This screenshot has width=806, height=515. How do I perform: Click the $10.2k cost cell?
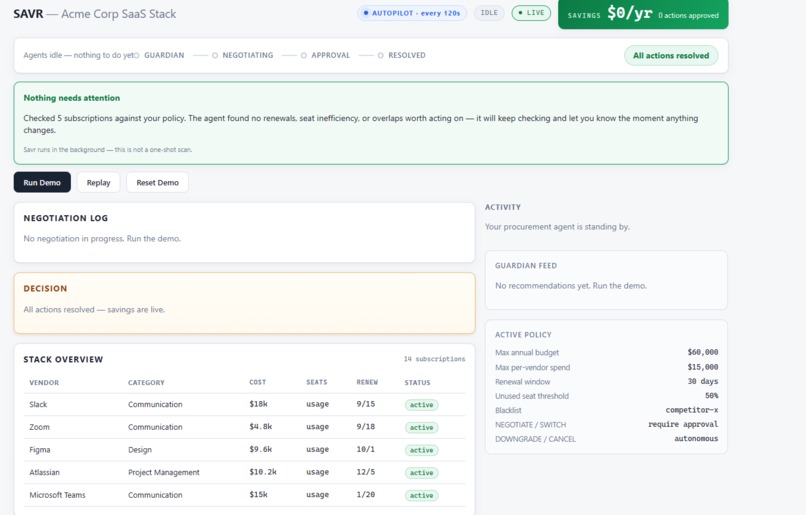pos(263,472)
